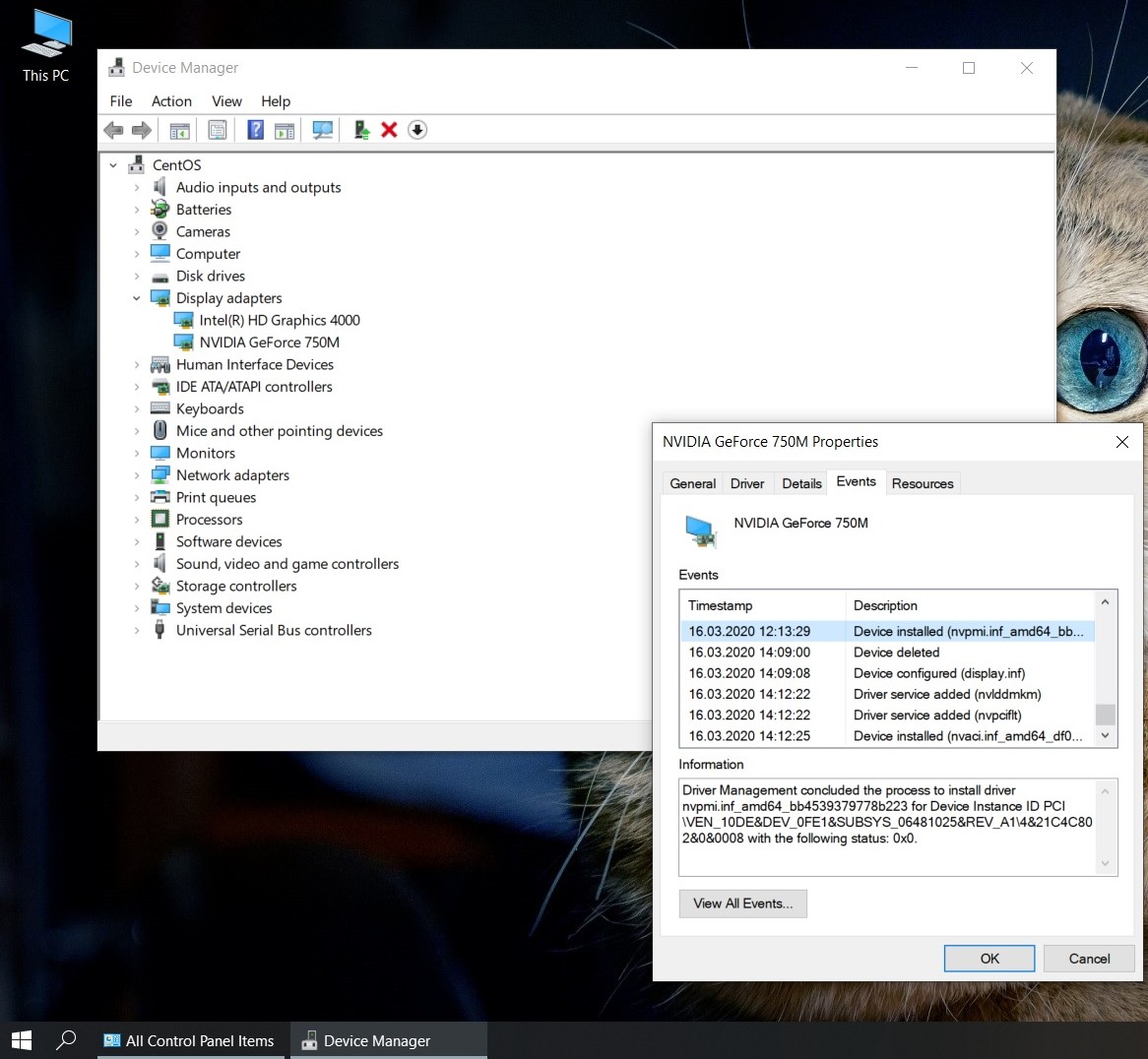
Task: Click the red X Uninstall device icon
Action: click(x=389, y=130)
